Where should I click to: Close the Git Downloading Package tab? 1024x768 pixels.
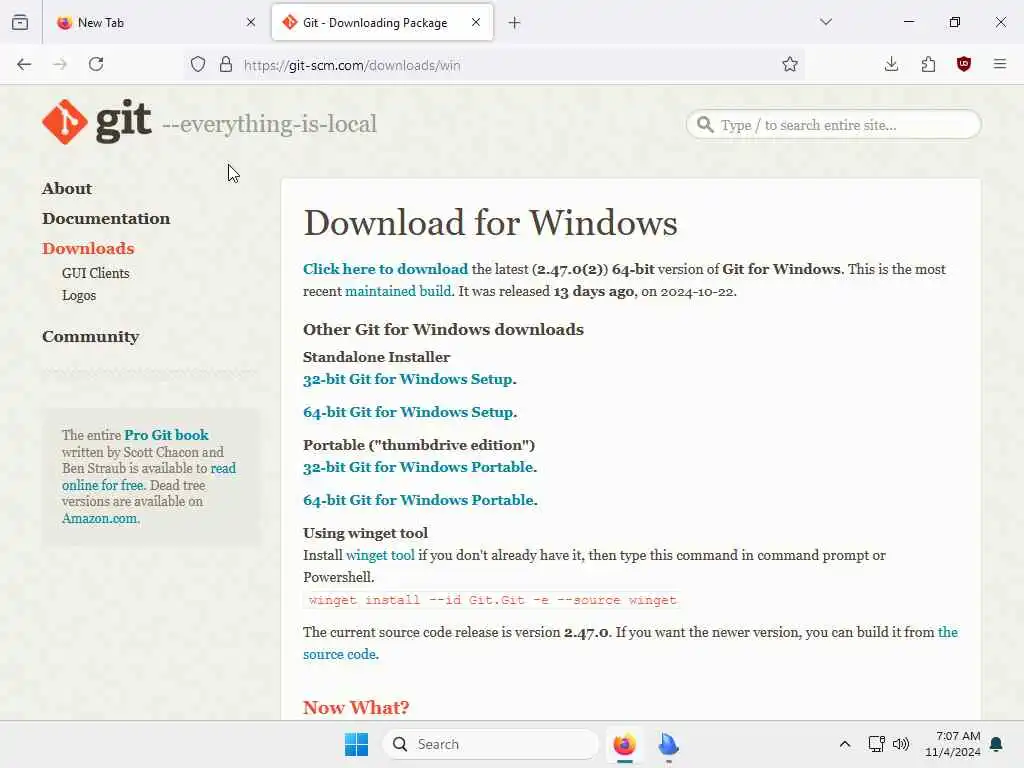pyautogui.click(x=476, y=22)
